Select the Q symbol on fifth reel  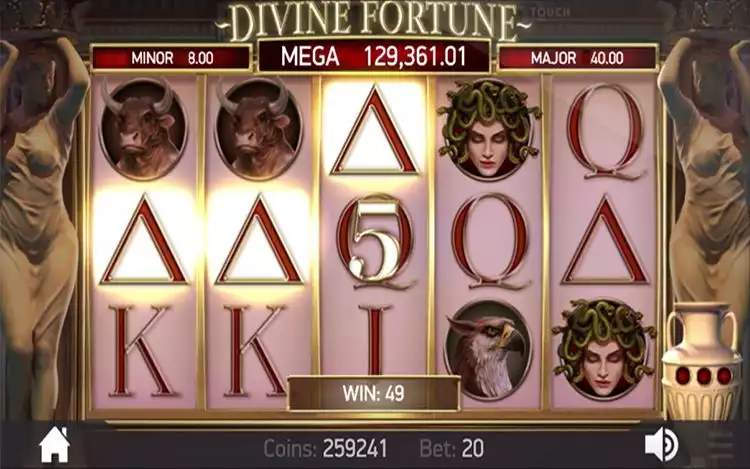coord(605,131)
